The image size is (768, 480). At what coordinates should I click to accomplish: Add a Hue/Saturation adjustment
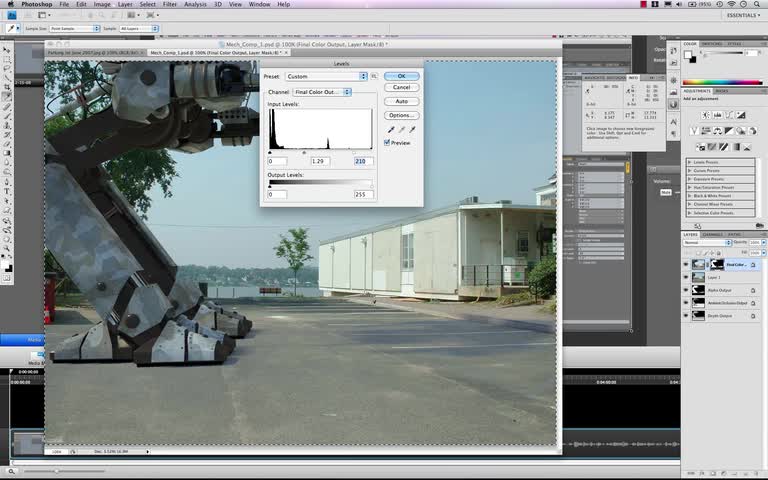point(706,131)
